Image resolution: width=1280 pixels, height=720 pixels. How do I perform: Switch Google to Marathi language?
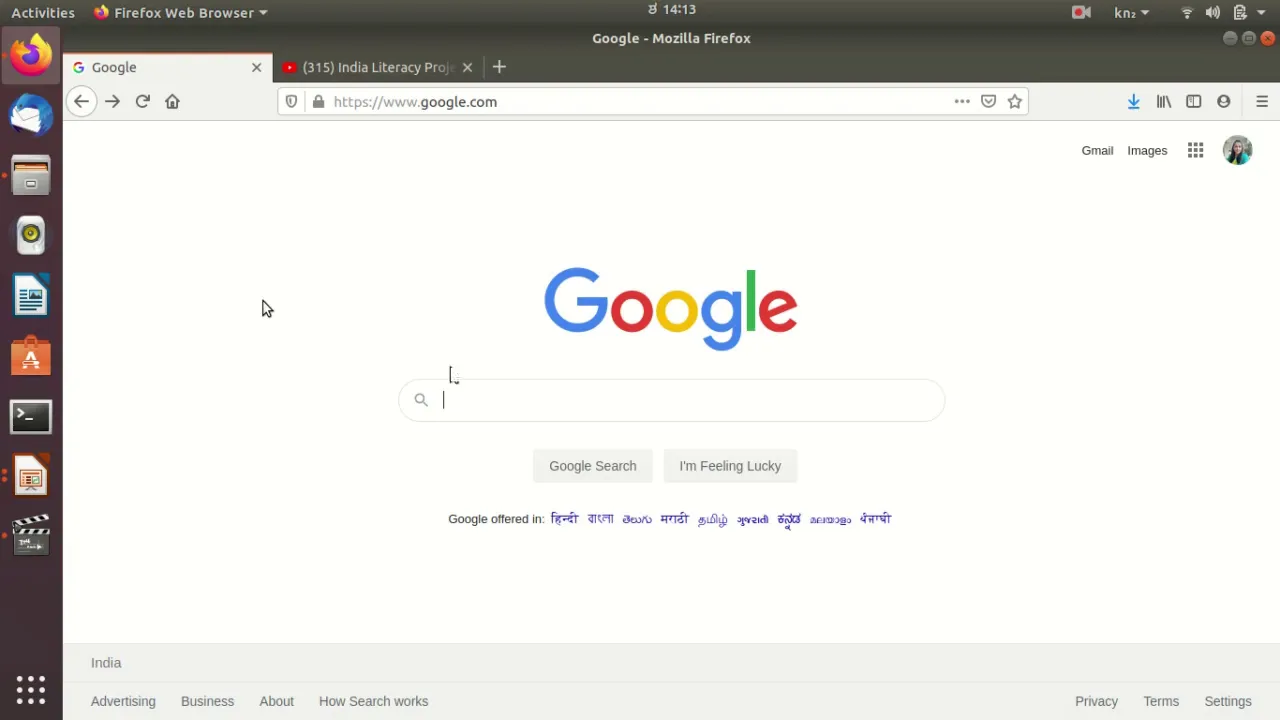(675, 519)
